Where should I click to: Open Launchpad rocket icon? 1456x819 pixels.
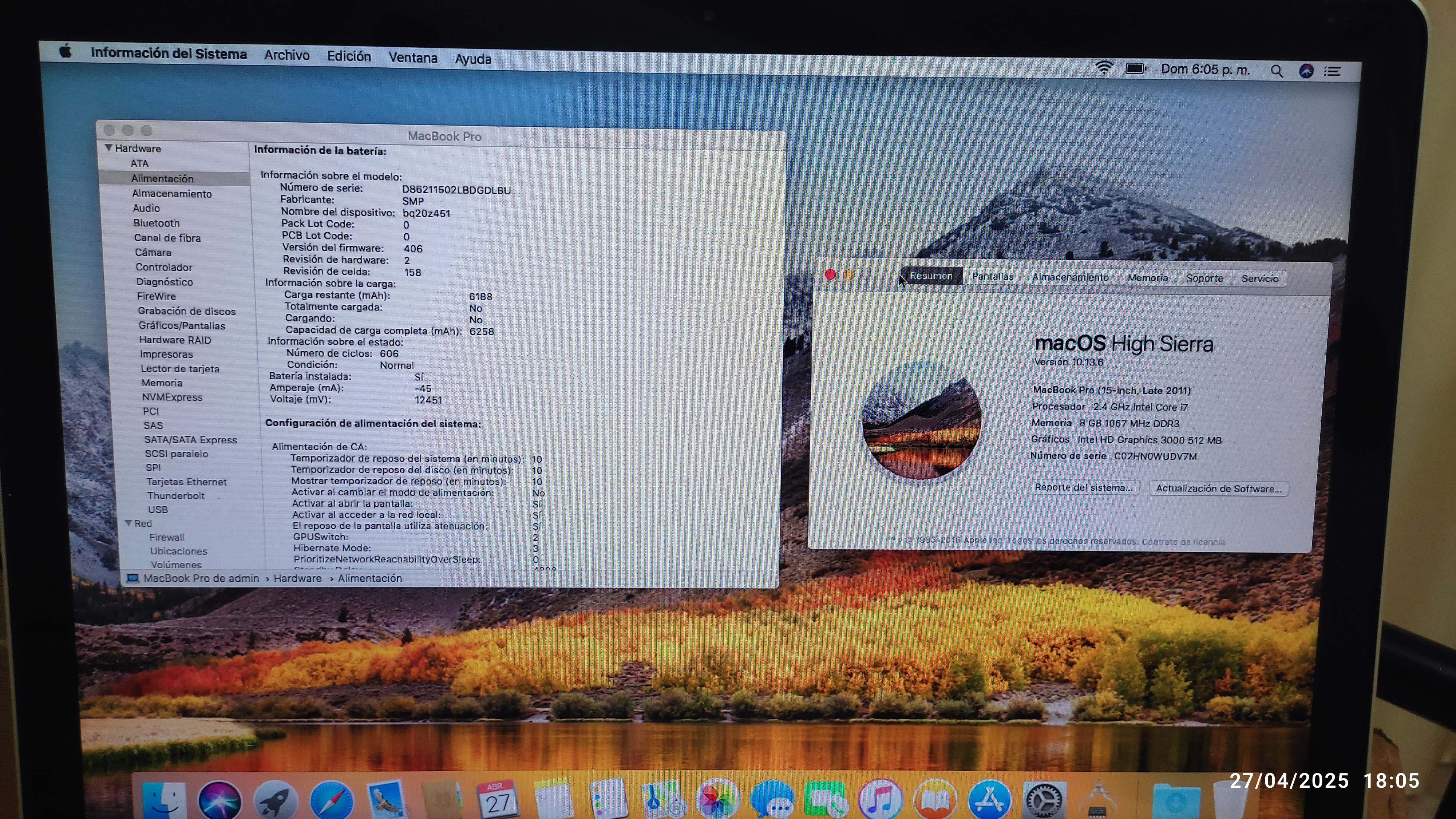point(276,802)
